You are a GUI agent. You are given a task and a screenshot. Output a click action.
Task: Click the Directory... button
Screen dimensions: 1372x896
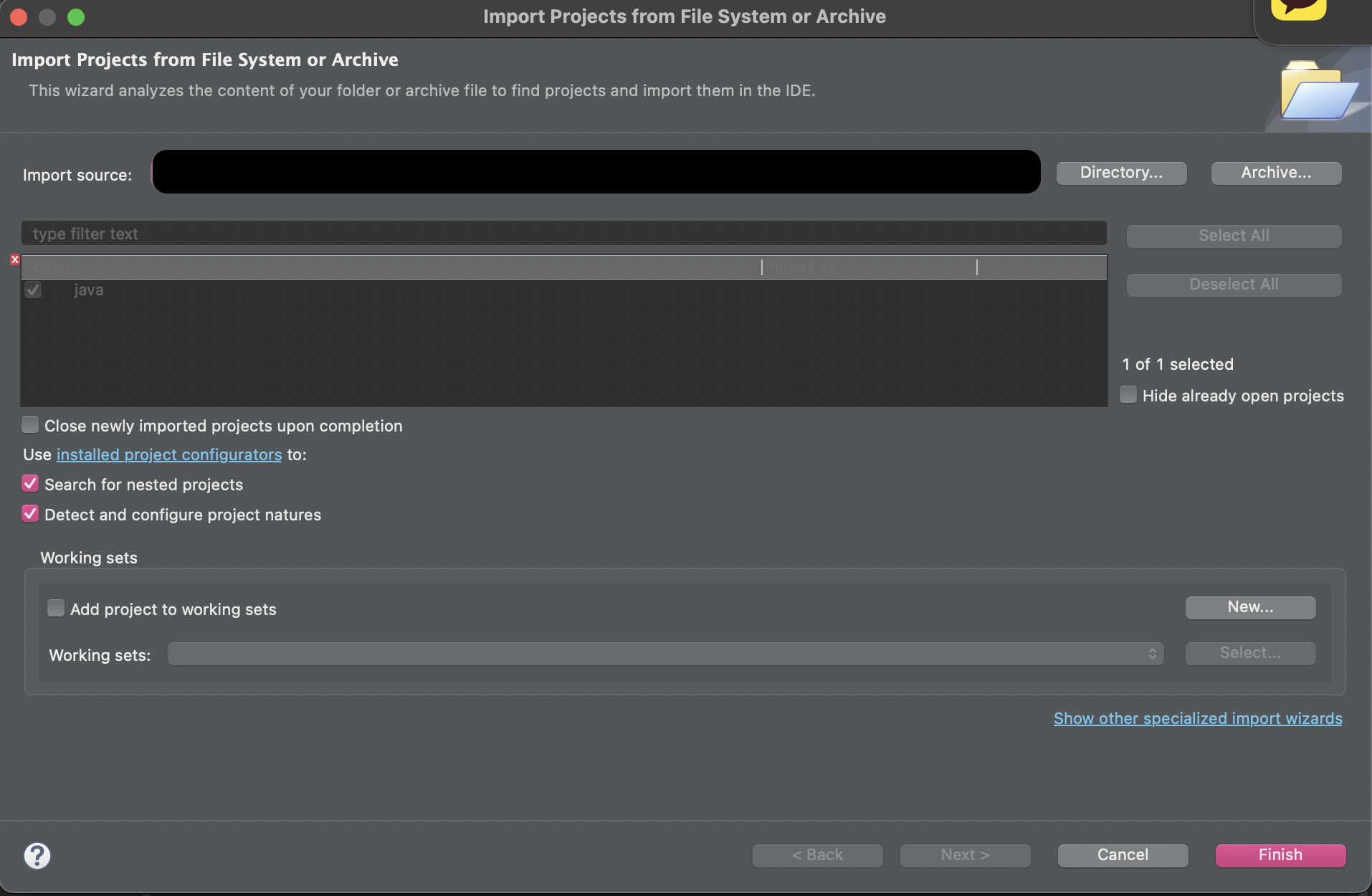(1121, 173)
